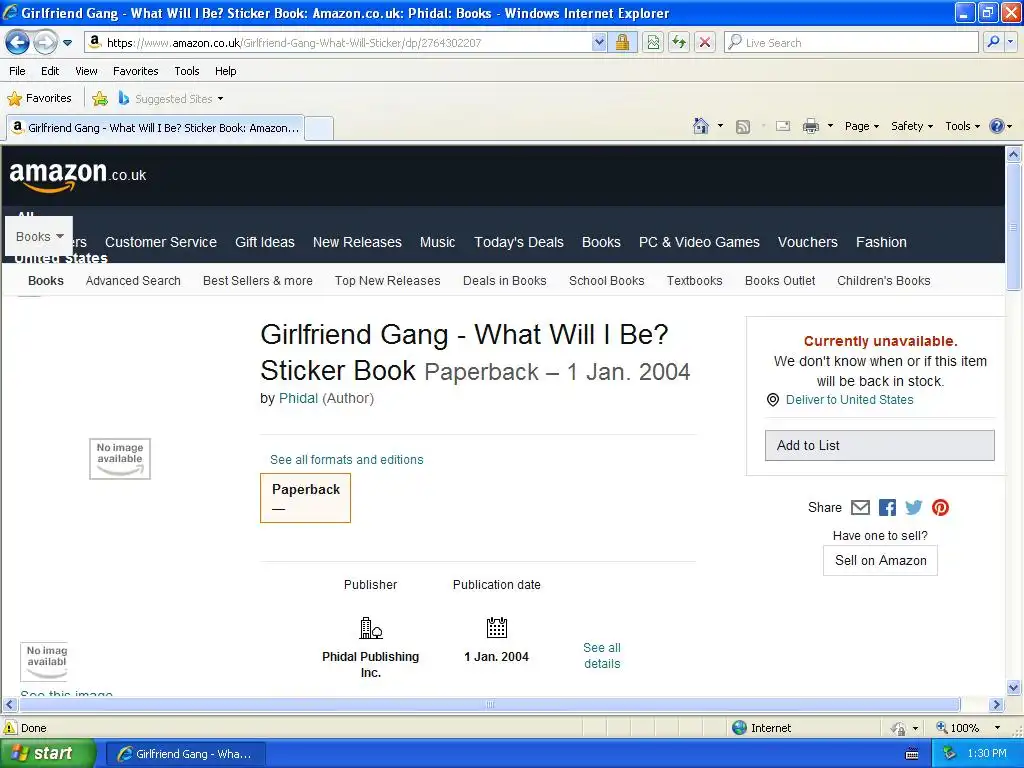Open the Page command bar menu

tap(861, 127)
